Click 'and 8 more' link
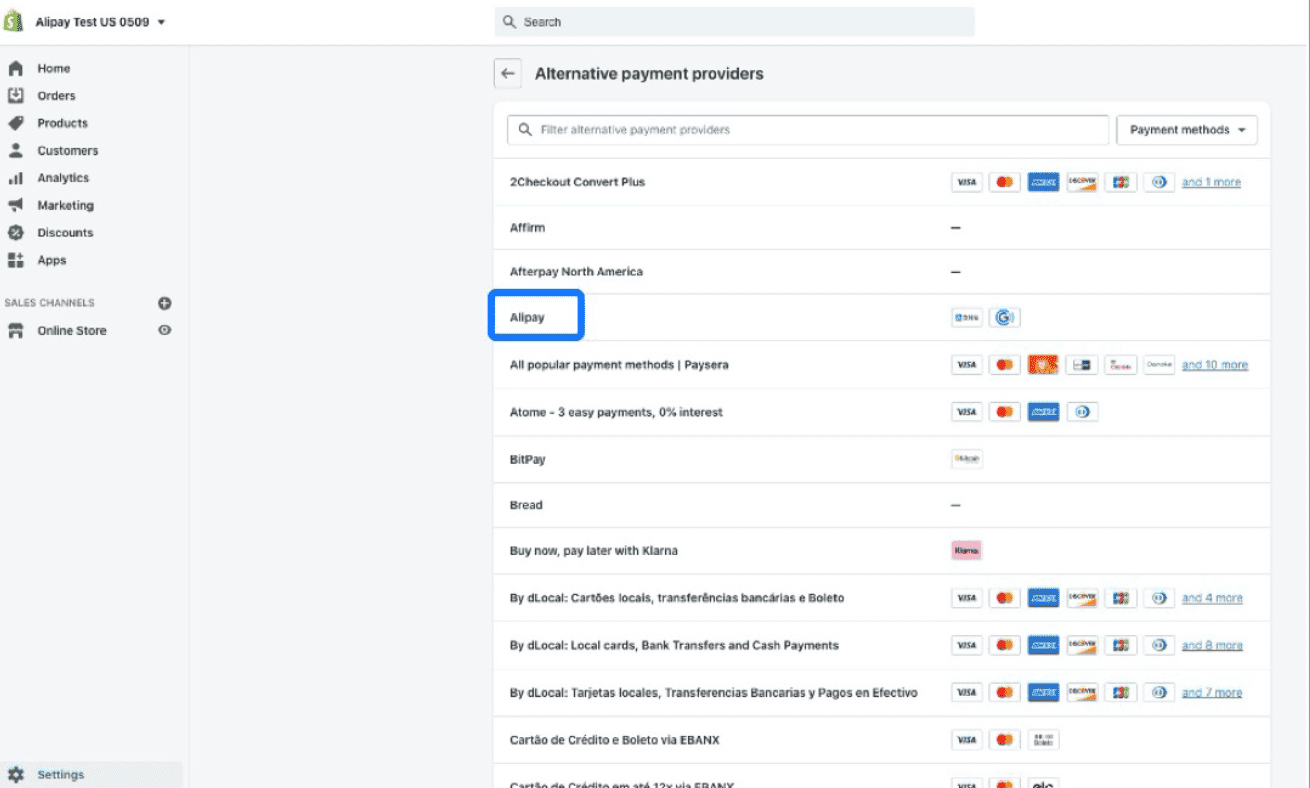Viewport: 1310px width, 788px height. 1212,645
